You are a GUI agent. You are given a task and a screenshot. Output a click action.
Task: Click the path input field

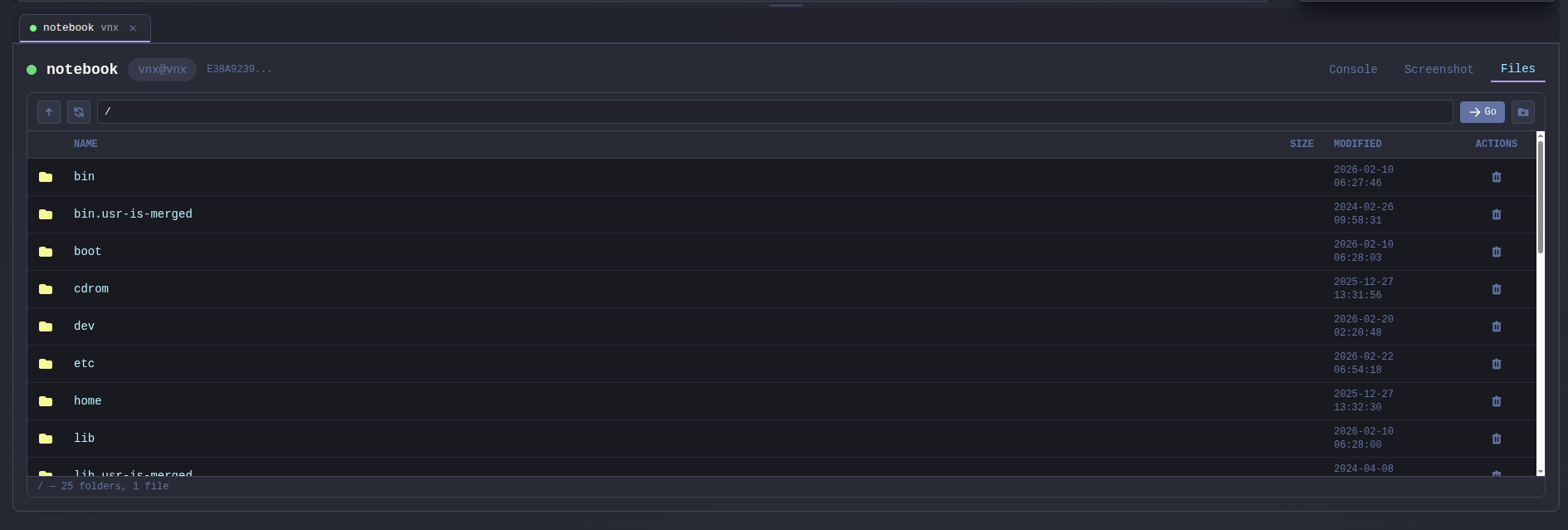pos(774,112)
